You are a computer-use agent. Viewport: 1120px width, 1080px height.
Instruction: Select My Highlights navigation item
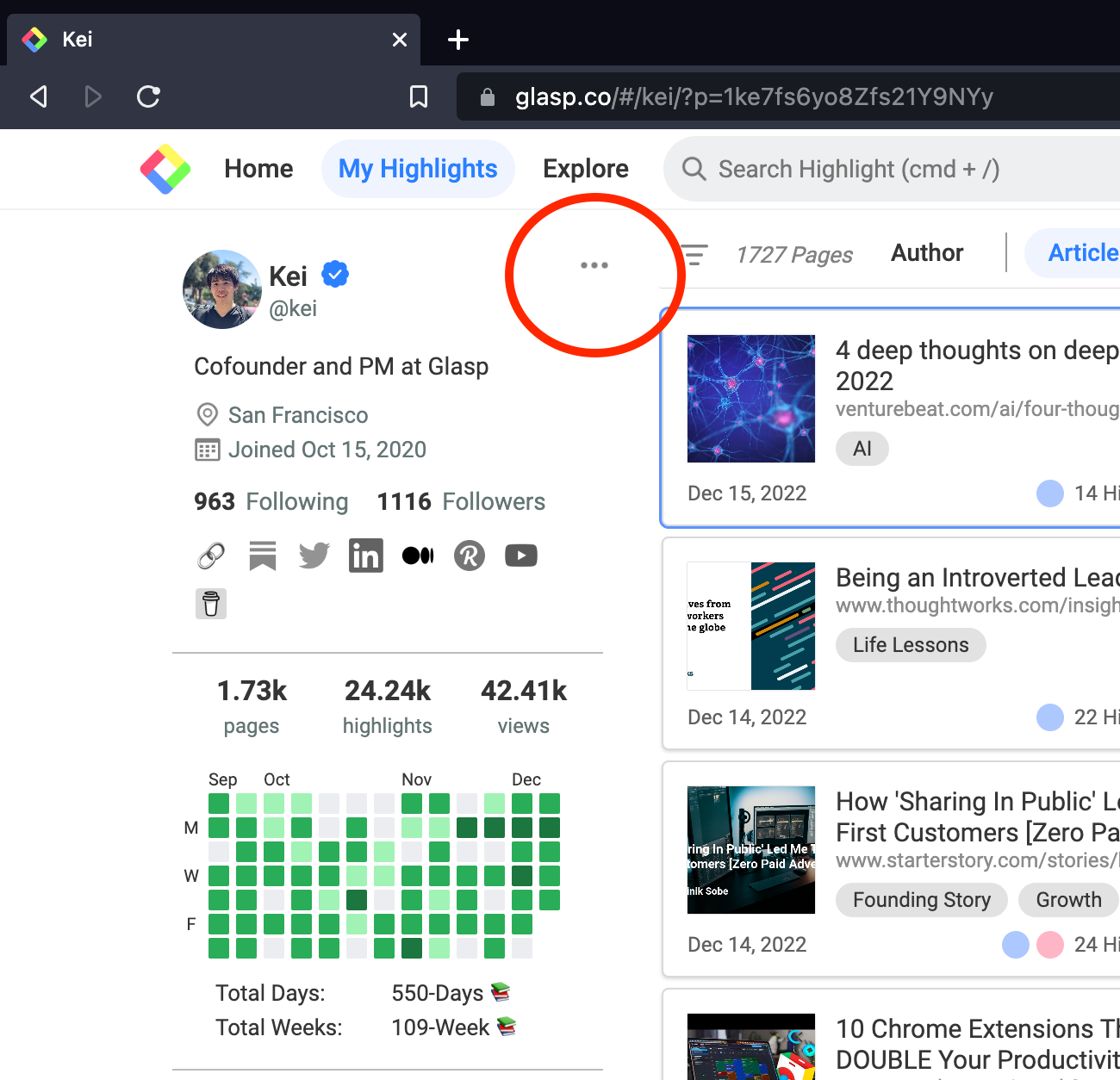tap(418, 169)
